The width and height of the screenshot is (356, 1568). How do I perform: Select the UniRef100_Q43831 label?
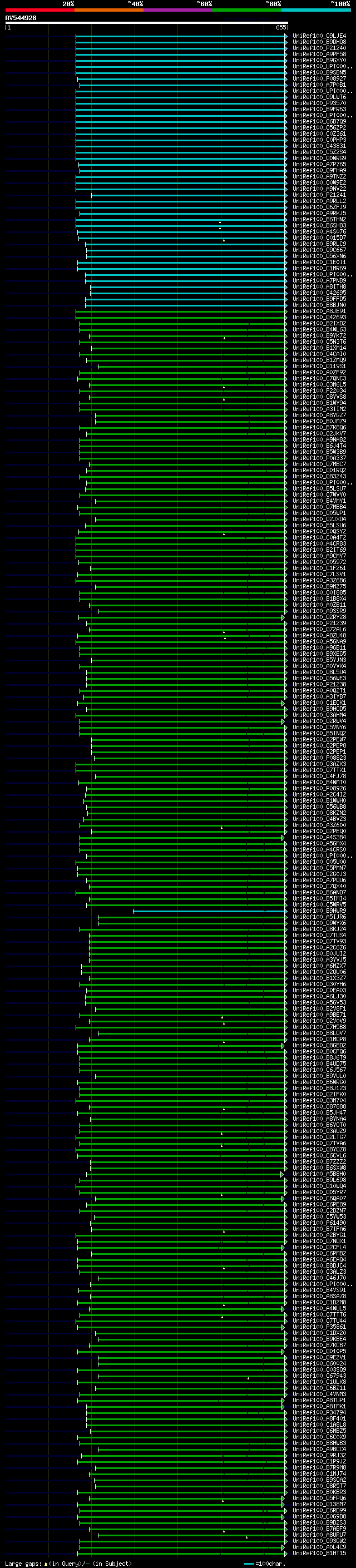click(x=319, y=146)
